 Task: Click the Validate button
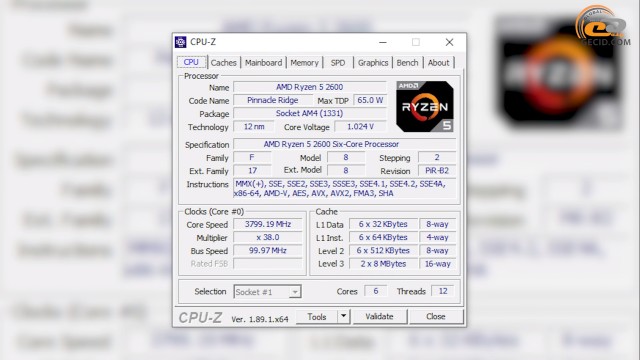tap(380, 316)
